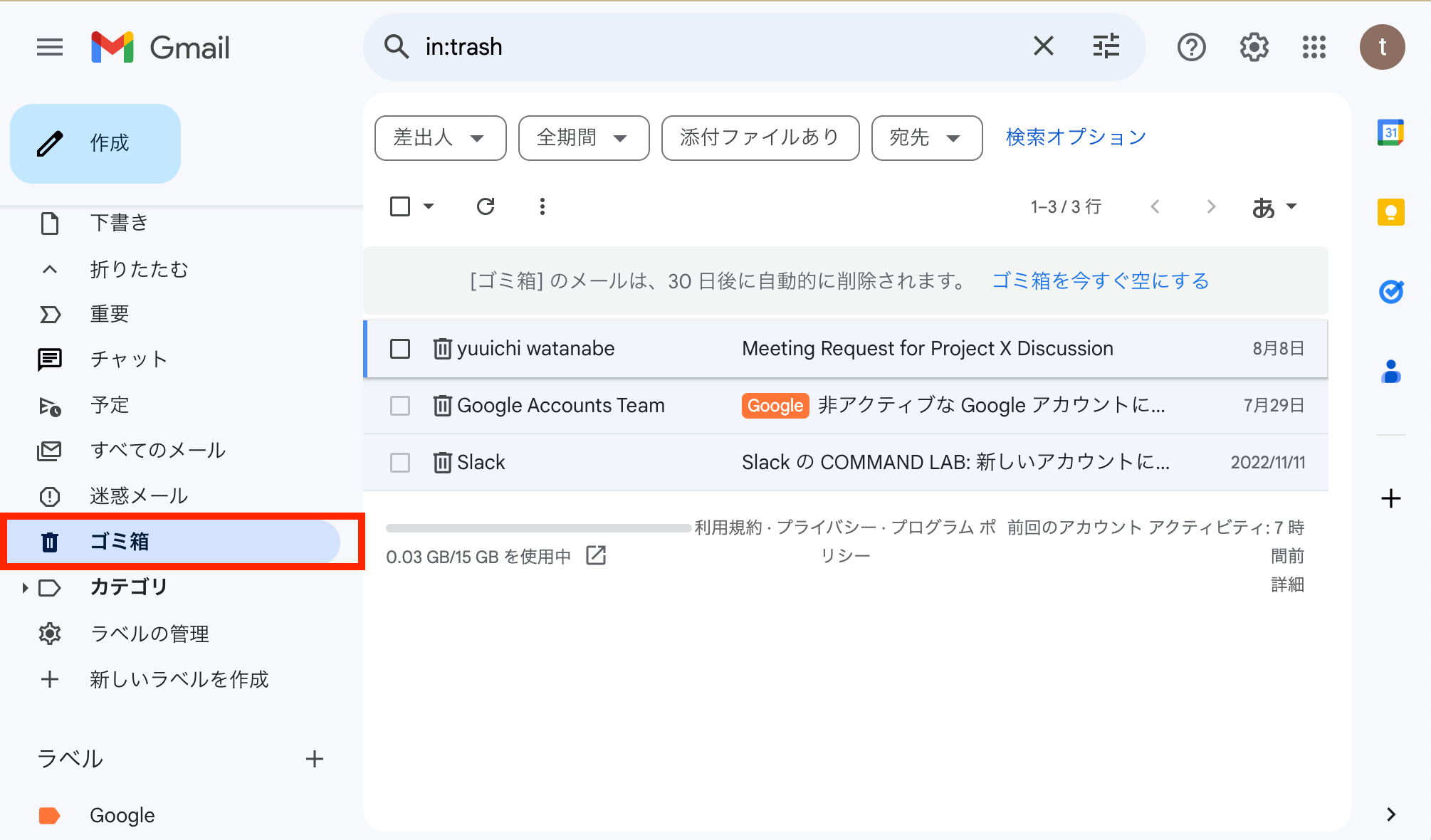Open the あ input tools dropdown
1431x840 pixels.
pos(1274,207)
